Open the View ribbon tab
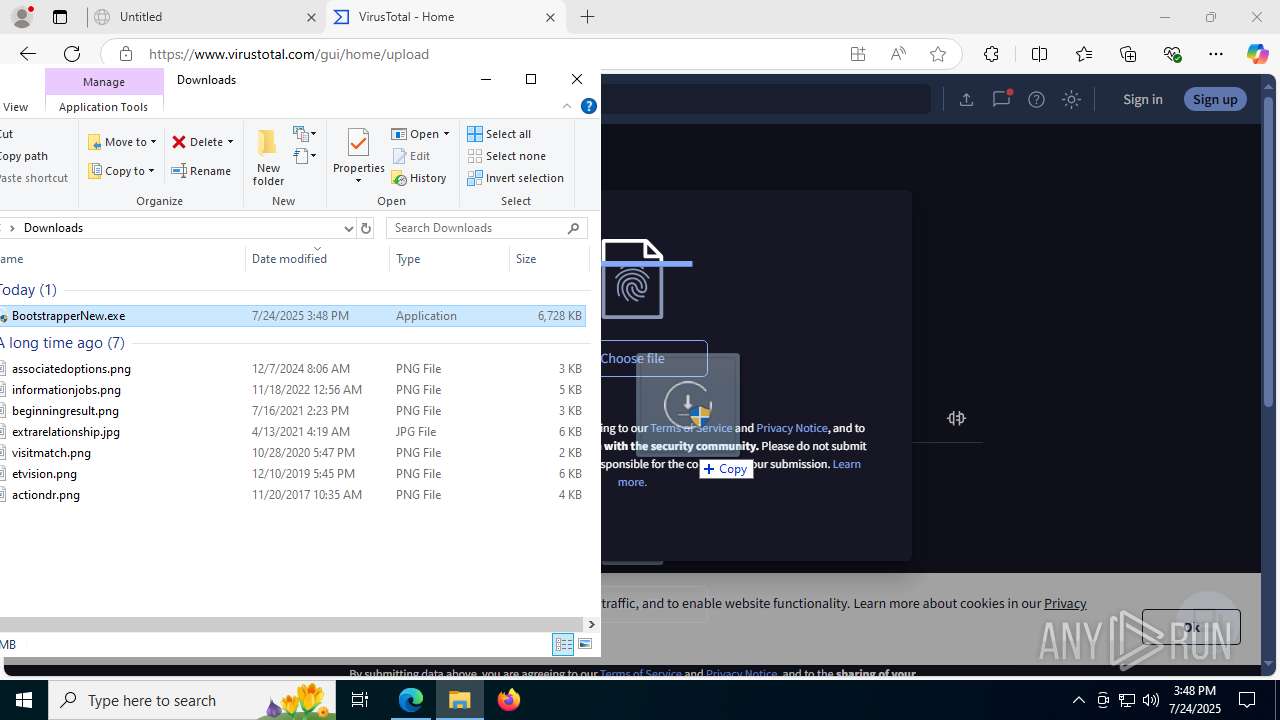The image size is (1280, 720). (x=15, y=107)
